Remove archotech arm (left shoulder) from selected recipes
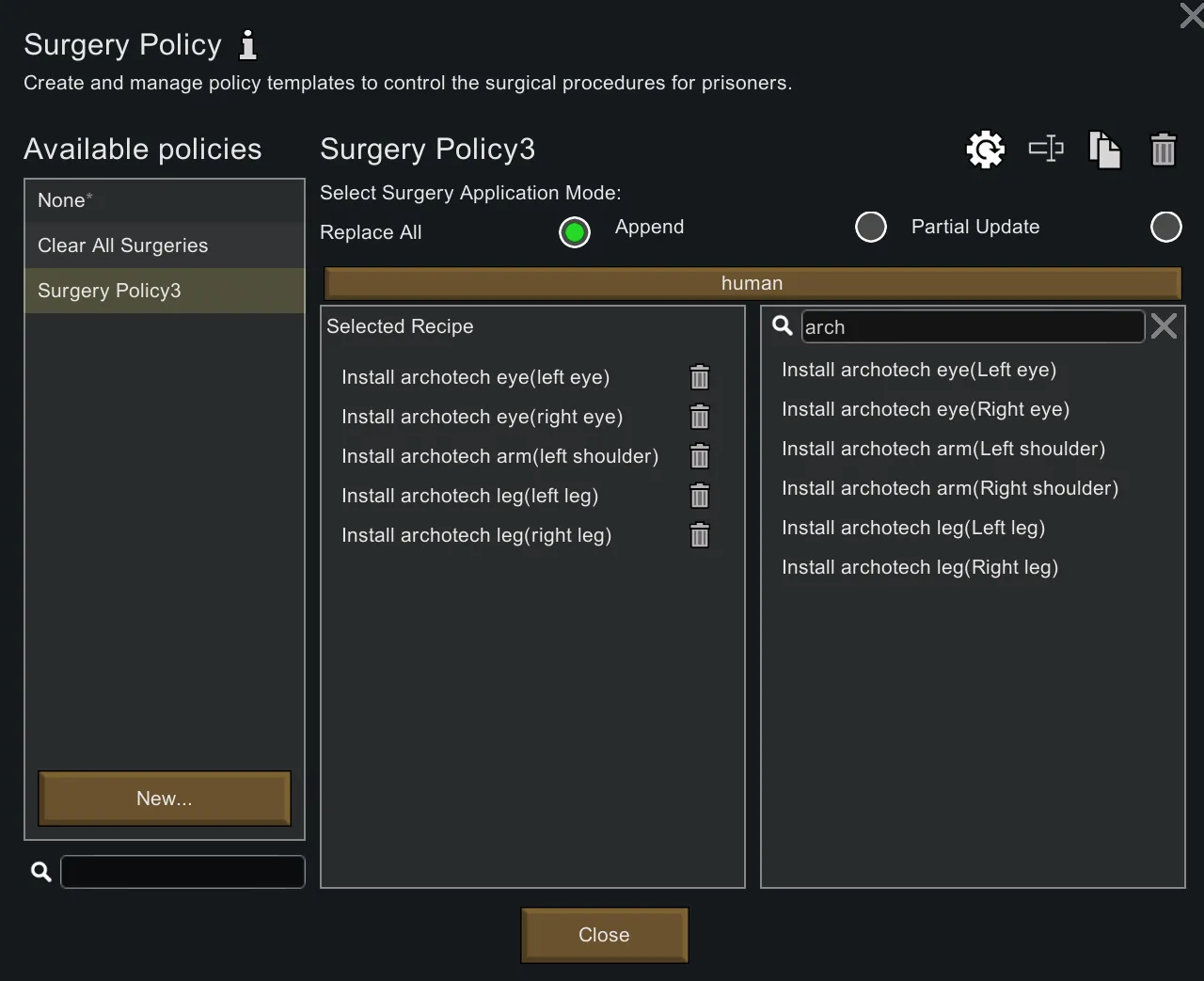The width and height of the screenshot is (1204, 981). (x=700, y=456)
